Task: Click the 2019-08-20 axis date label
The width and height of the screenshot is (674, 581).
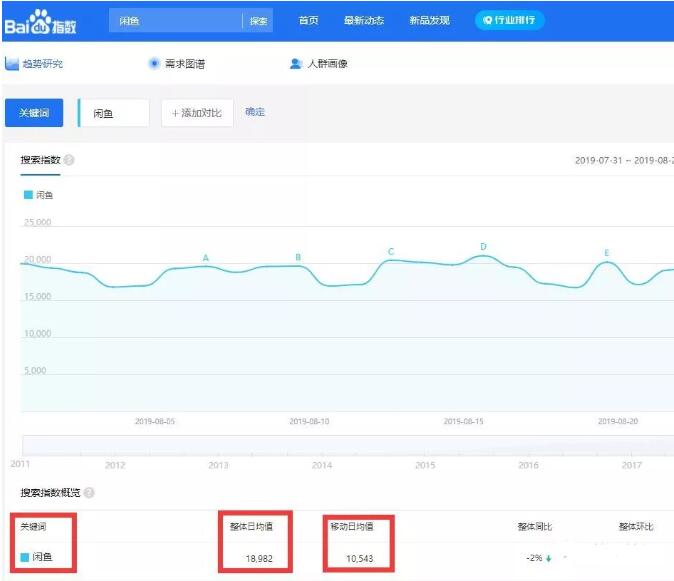Action: pyautogui.click(x=618, y=421)
